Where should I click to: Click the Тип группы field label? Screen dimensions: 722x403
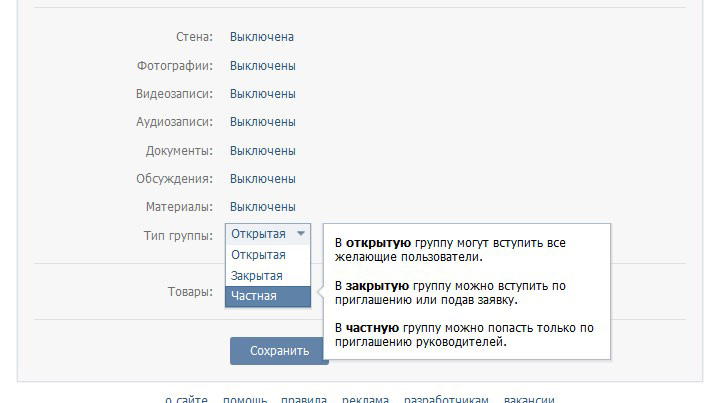click(x=178, y=235)
